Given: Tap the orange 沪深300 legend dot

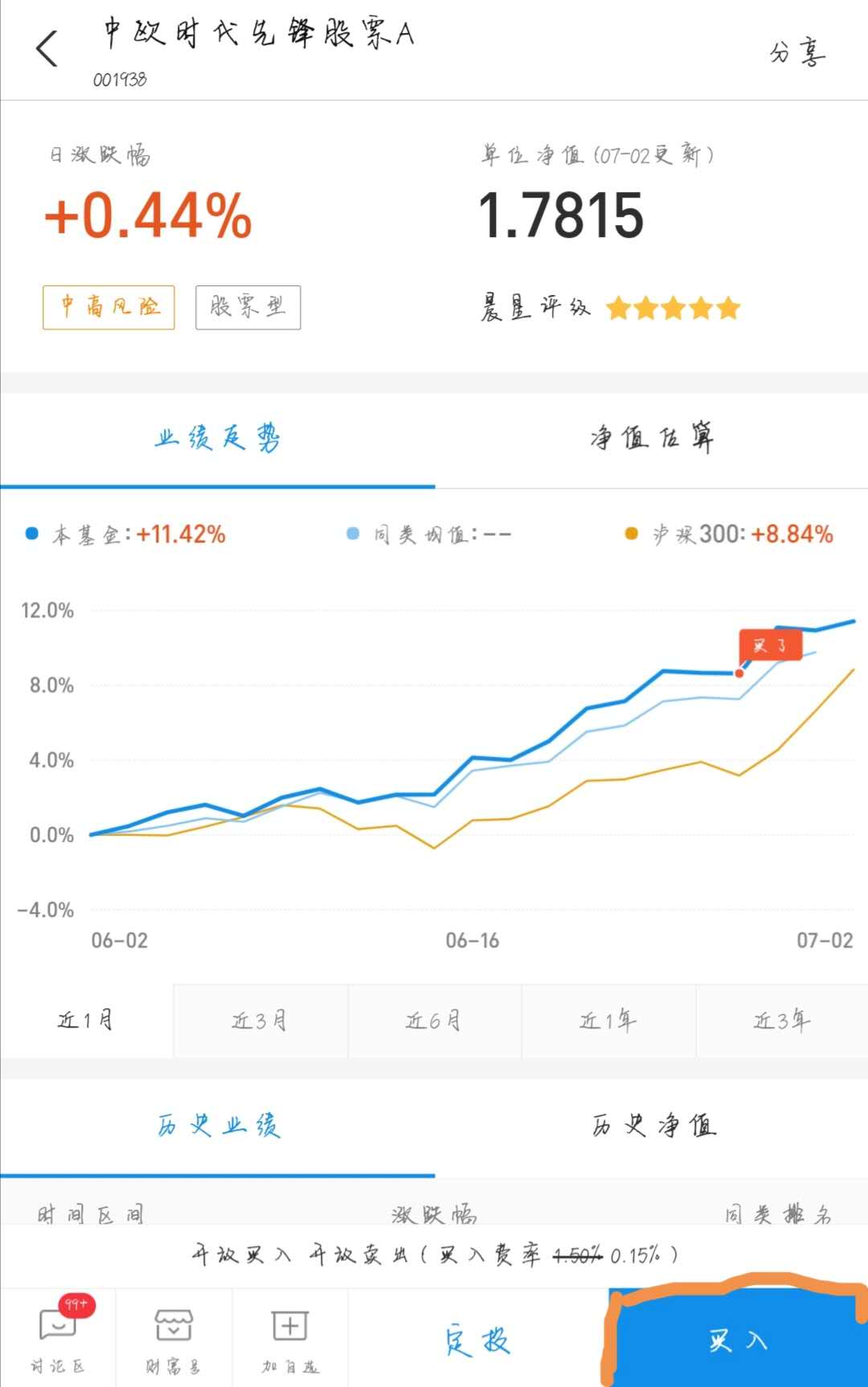Looking at the screenshot, I should click(633, 533).
